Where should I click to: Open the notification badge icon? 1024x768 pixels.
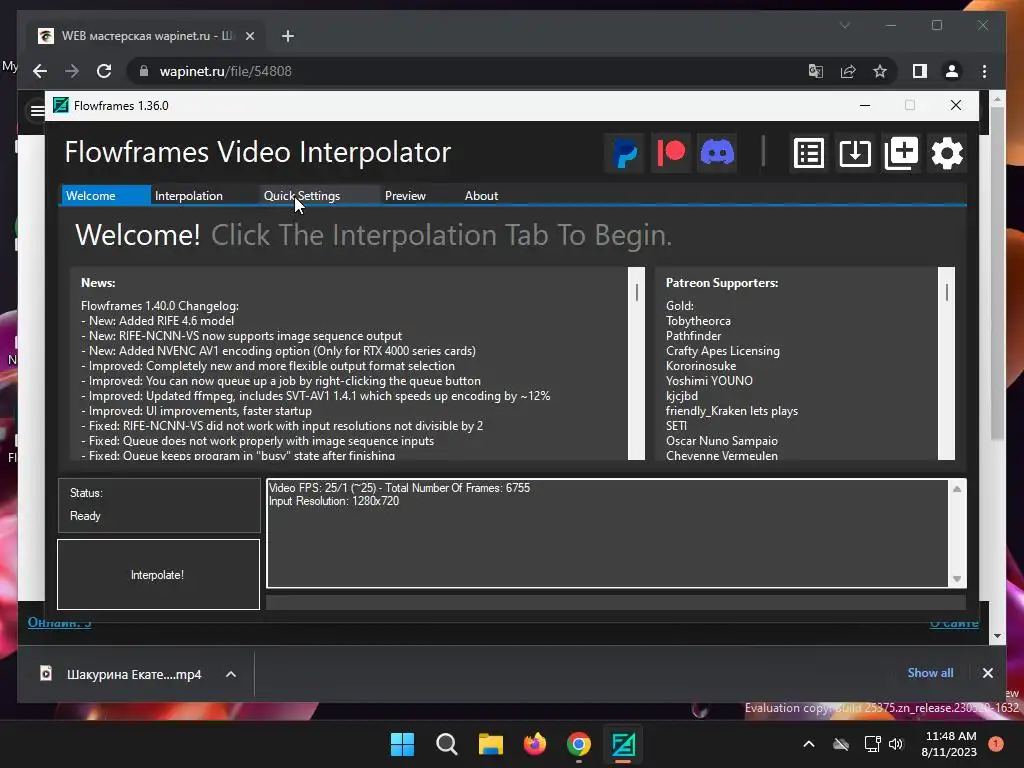pyautogui.click(x=995, y=744)
